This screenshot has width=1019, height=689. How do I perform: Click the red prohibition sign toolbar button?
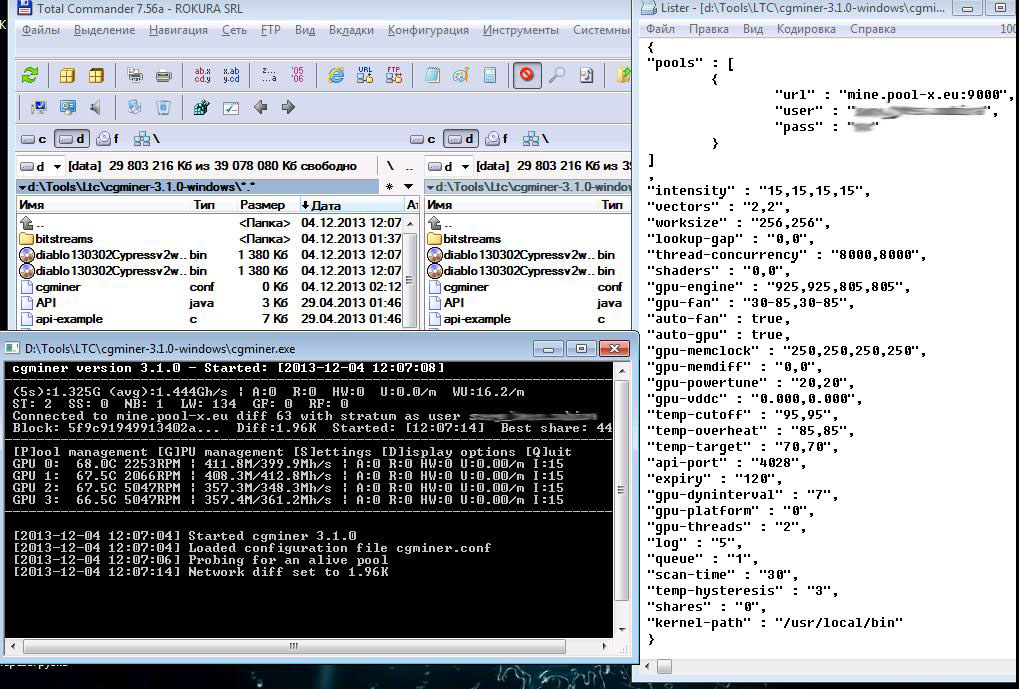click(526, 75)
